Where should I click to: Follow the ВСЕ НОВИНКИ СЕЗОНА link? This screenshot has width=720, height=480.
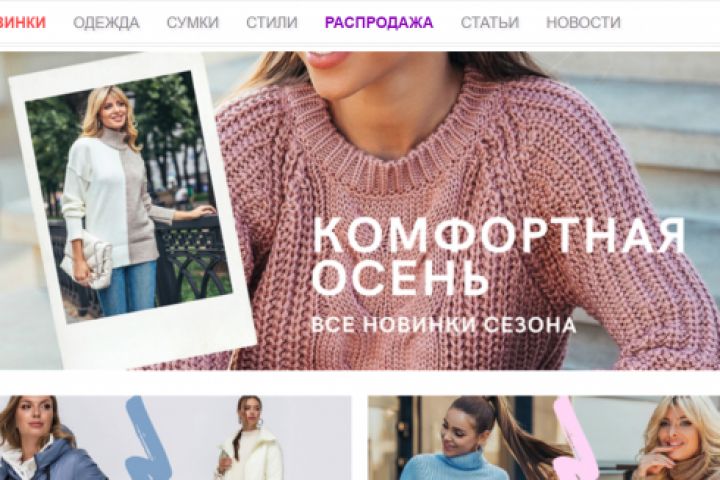point(443,324)
